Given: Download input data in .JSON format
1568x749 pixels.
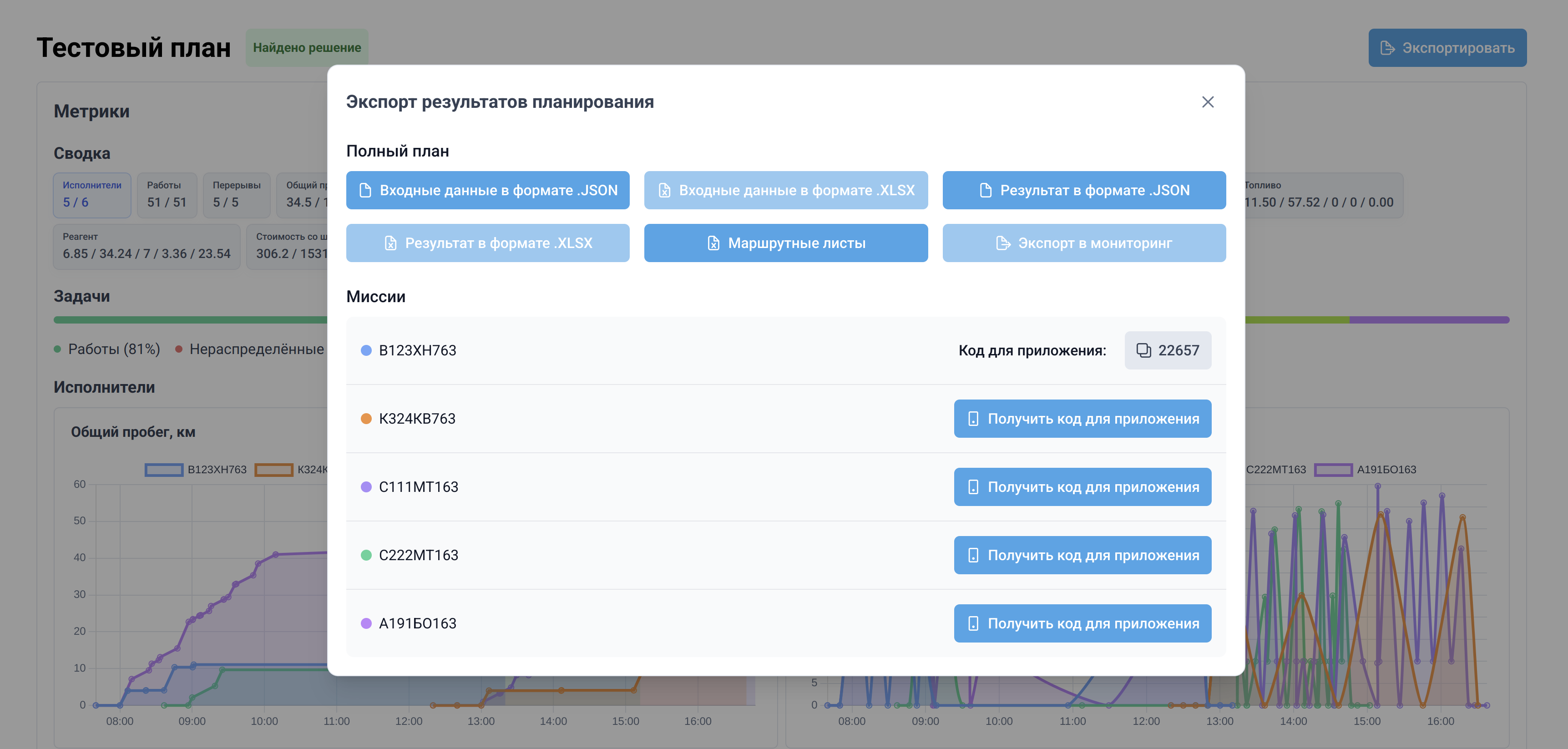Looking at the screenshot, I should point(488,190).
